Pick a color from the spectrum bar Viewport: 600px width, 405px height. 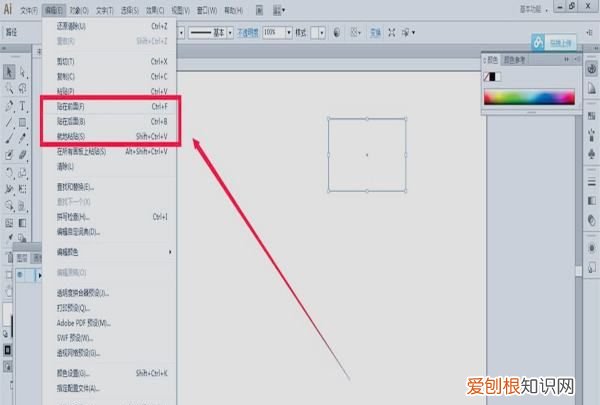[x=528, y=98]
